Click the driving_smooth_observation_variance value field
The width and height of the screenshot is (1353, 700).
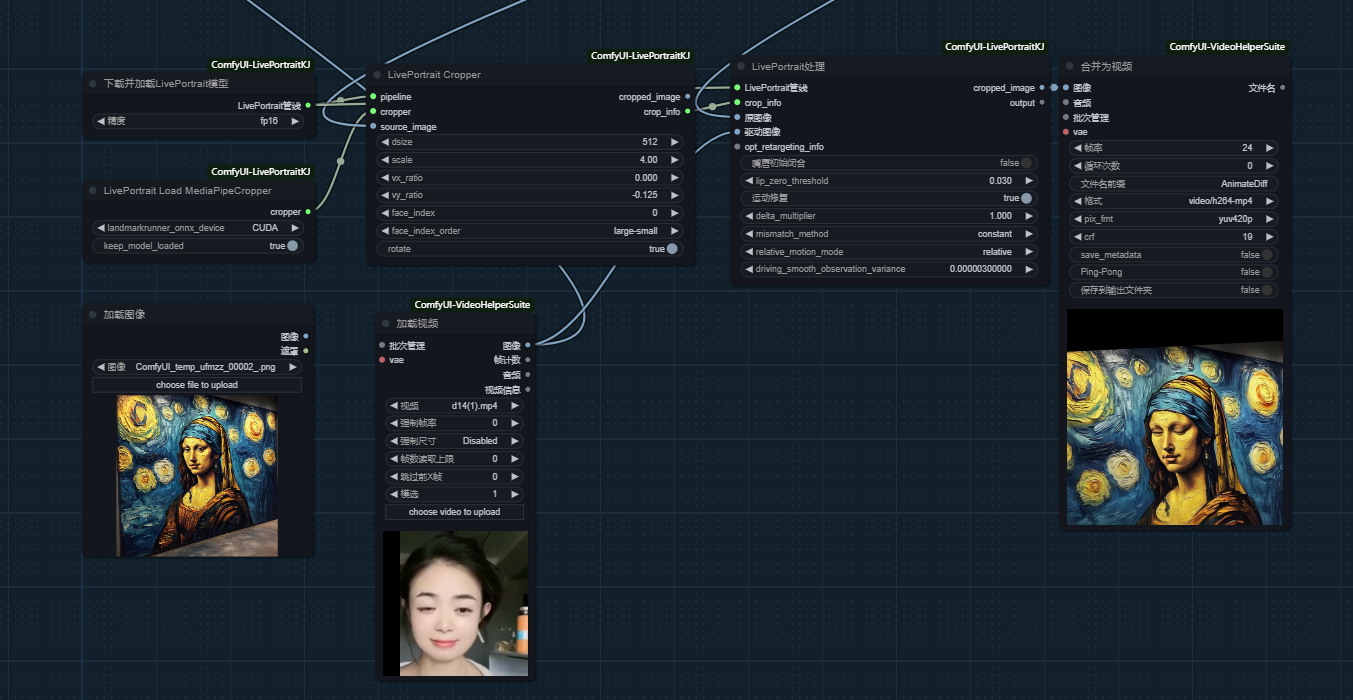889,269
